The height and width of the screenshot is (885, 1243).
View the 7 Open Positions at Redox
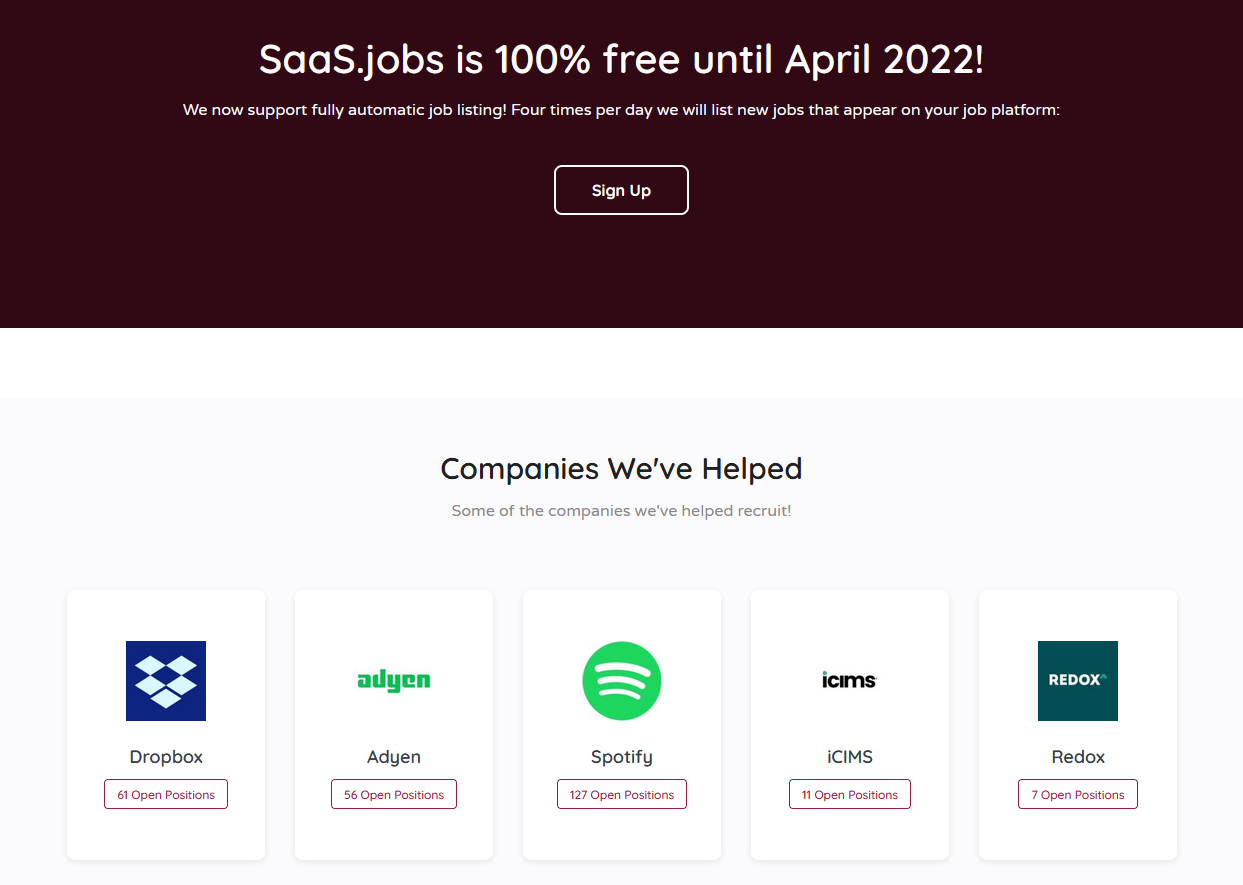click(1077, 793)
